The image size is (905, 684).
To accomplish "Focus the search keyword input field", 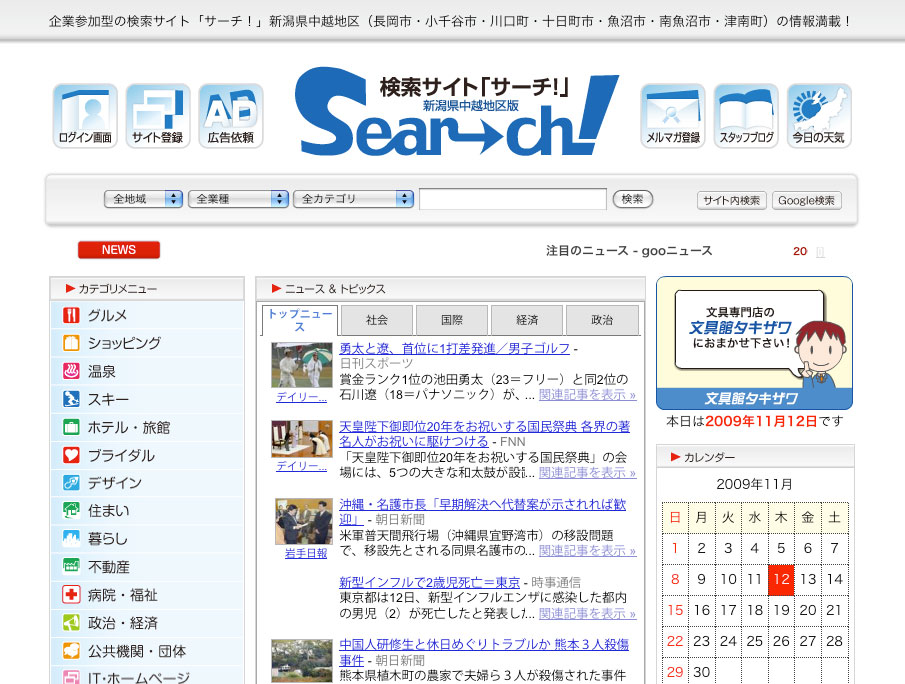I will coord(513,199).
